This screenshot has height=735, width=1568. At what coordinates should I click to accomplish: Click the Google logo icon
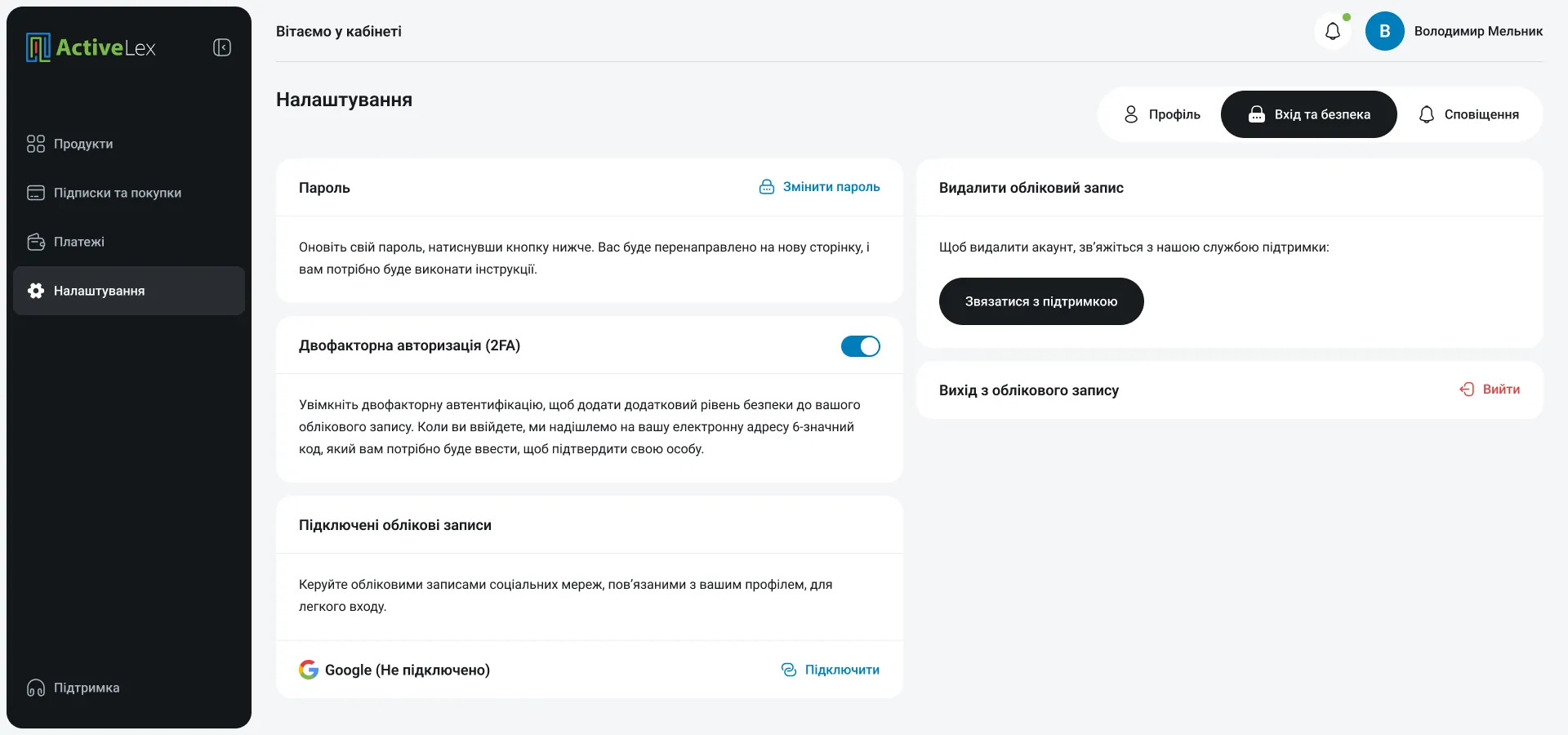pyautogui.click(x=309, y=670)
